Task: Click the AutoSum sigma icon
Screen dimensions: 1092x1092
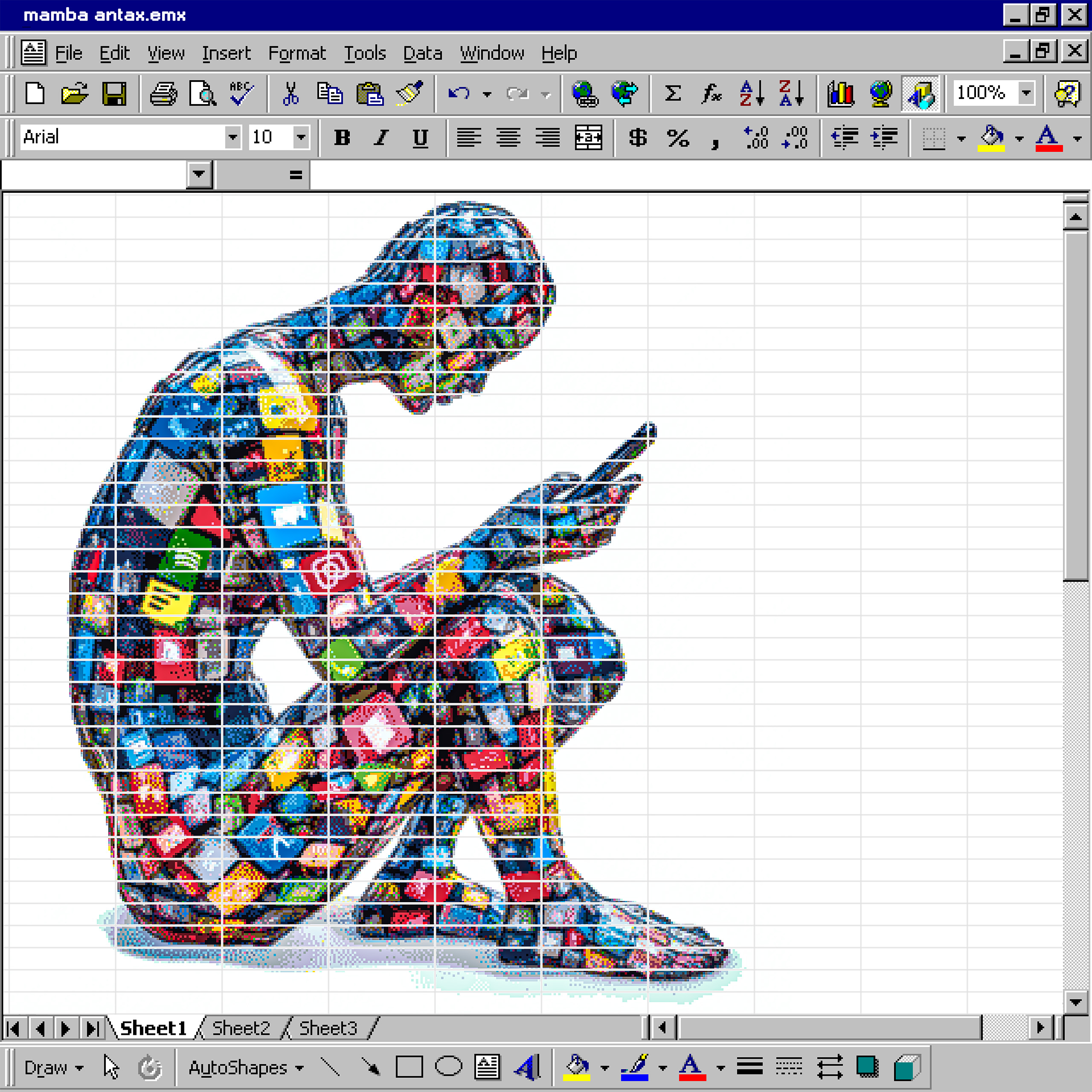Action: (x=672, y=93)
